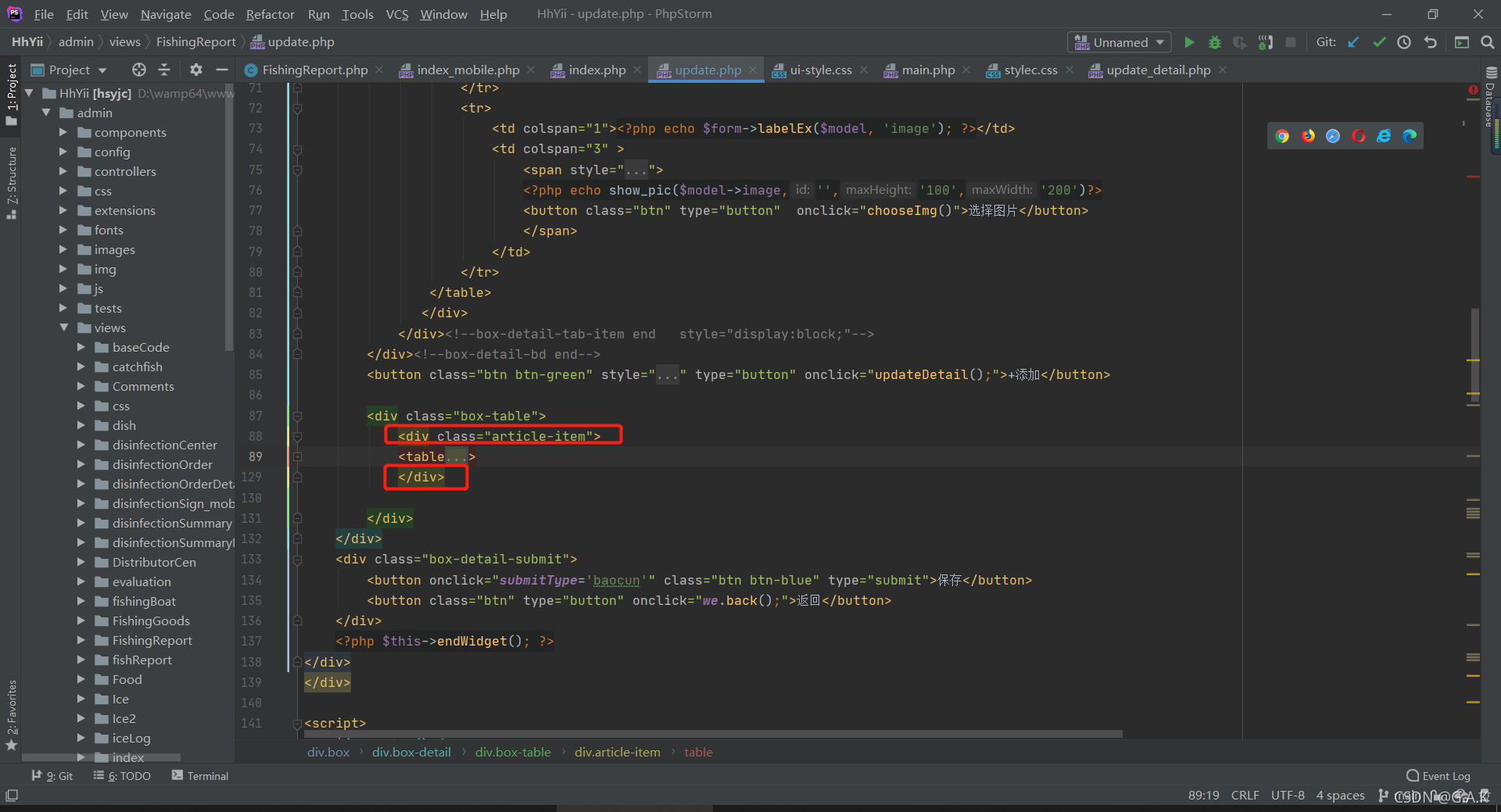1501x812 pixels.
Task: Click the horizontal editor scrollbar
Action: click(713, 735)
